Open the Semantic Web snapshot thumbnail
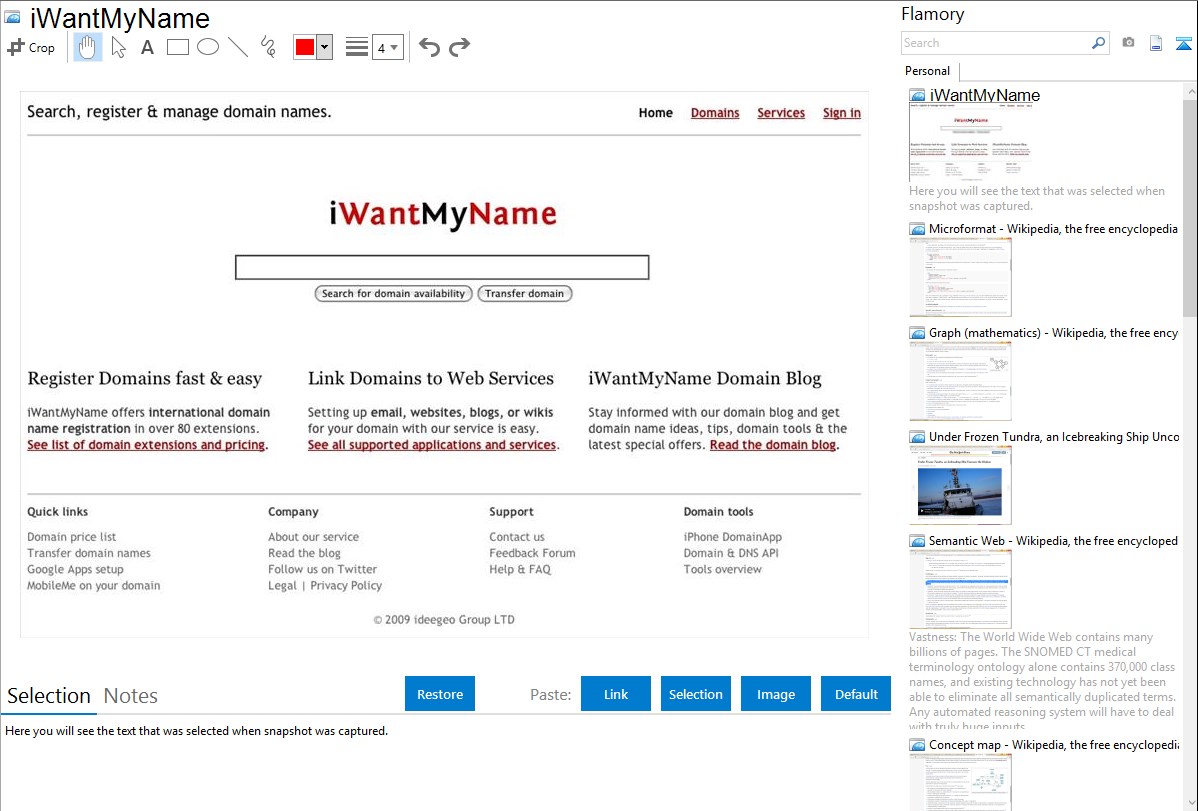The height and width of the screenshot is (811, 1198). point(960,589)
